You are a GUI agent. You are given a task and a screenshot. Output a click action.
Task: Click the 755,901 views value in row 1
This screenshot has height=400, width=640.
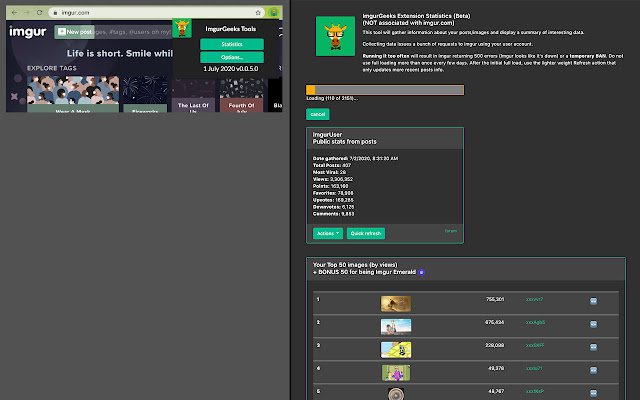(495, 300)
